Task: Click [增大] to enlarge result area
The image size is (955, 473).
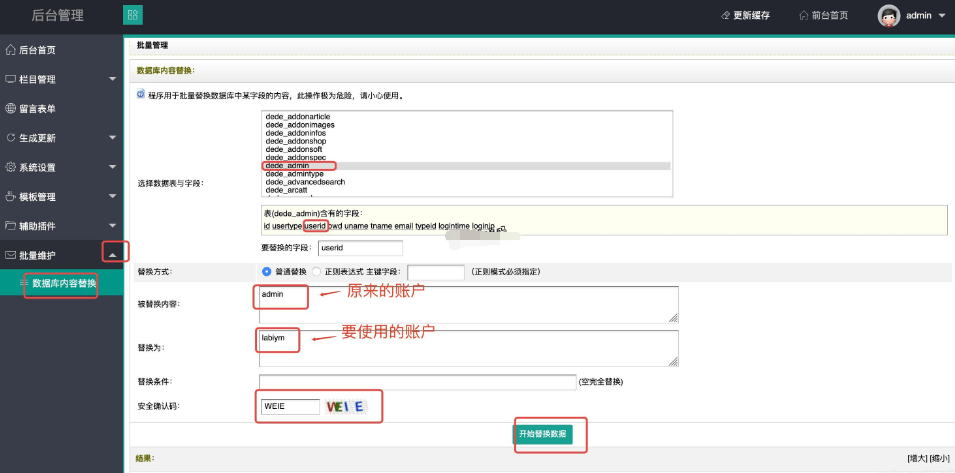Action: 915,458
